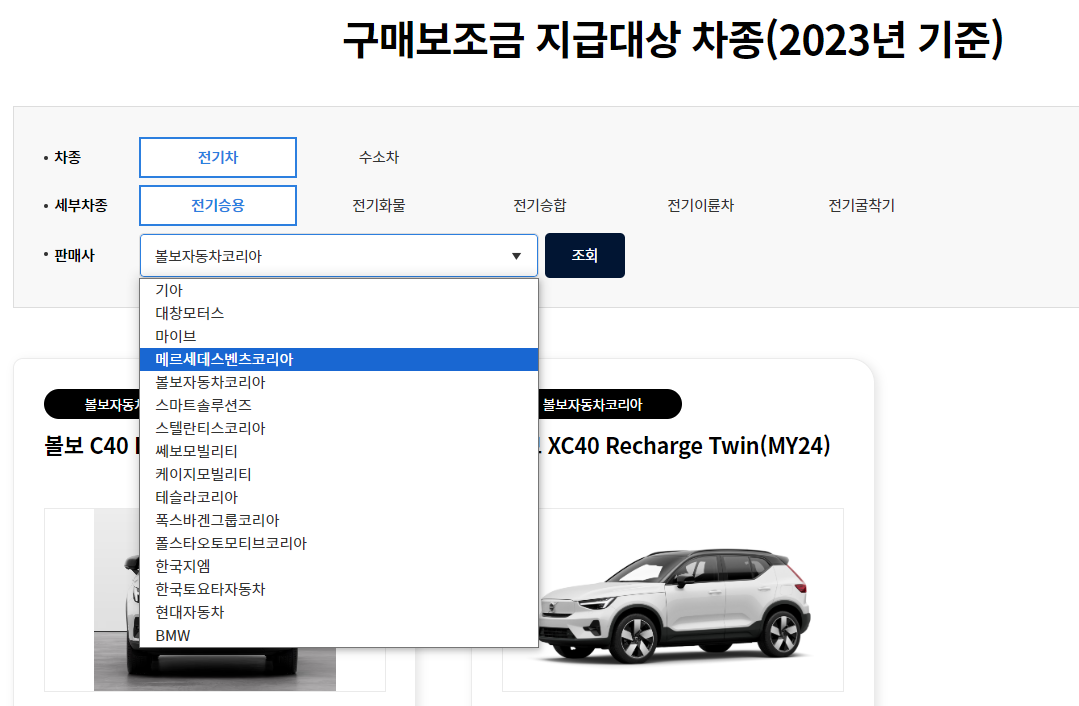Switch to the 수소차 vehicle type

[378, 158]
